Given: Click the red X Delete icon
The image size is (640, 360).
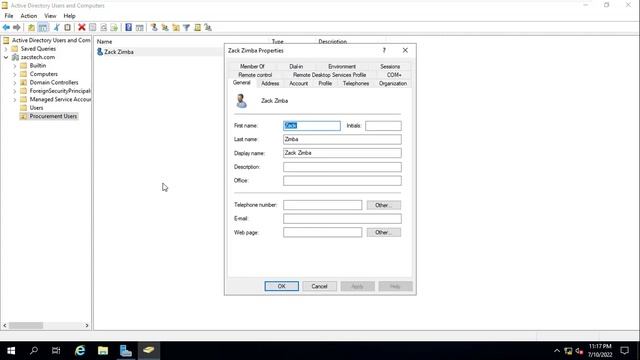Looking at the screenshot, I should tap(82, 27).
